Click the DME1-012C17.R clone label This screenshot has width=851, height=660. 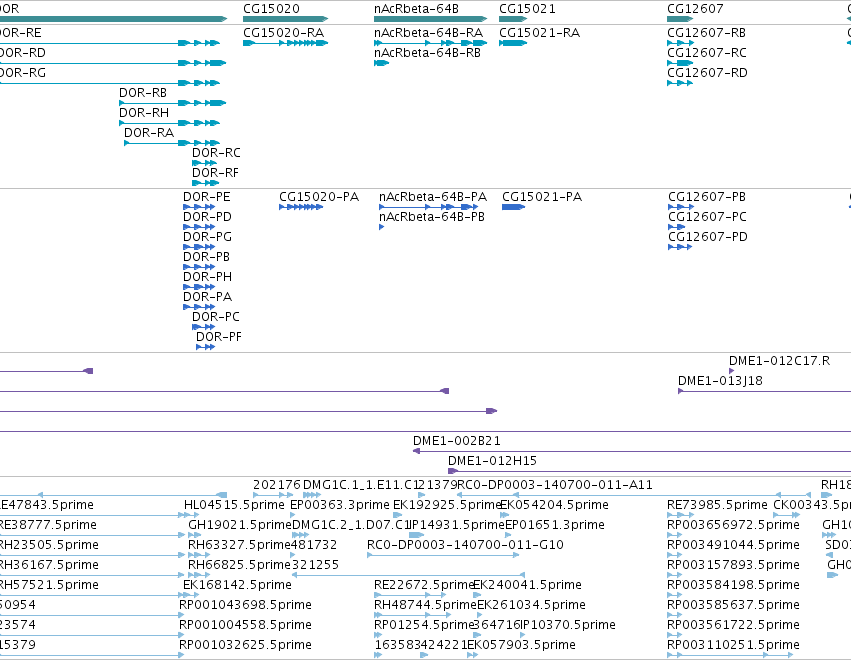coord(779,361)
